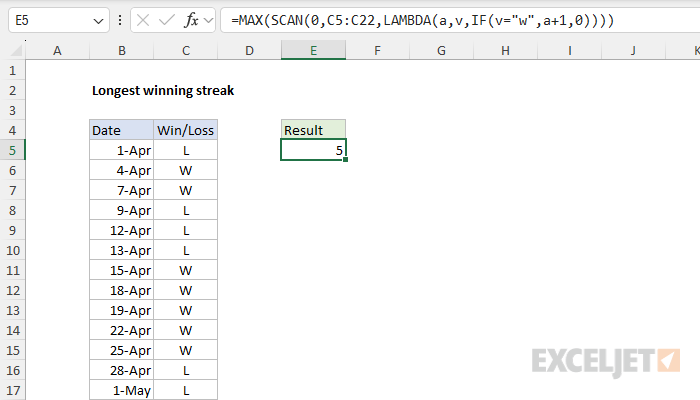700x400 pixels.
Task: Expand the function list dropdown next to fx
Action: [208, 20]
